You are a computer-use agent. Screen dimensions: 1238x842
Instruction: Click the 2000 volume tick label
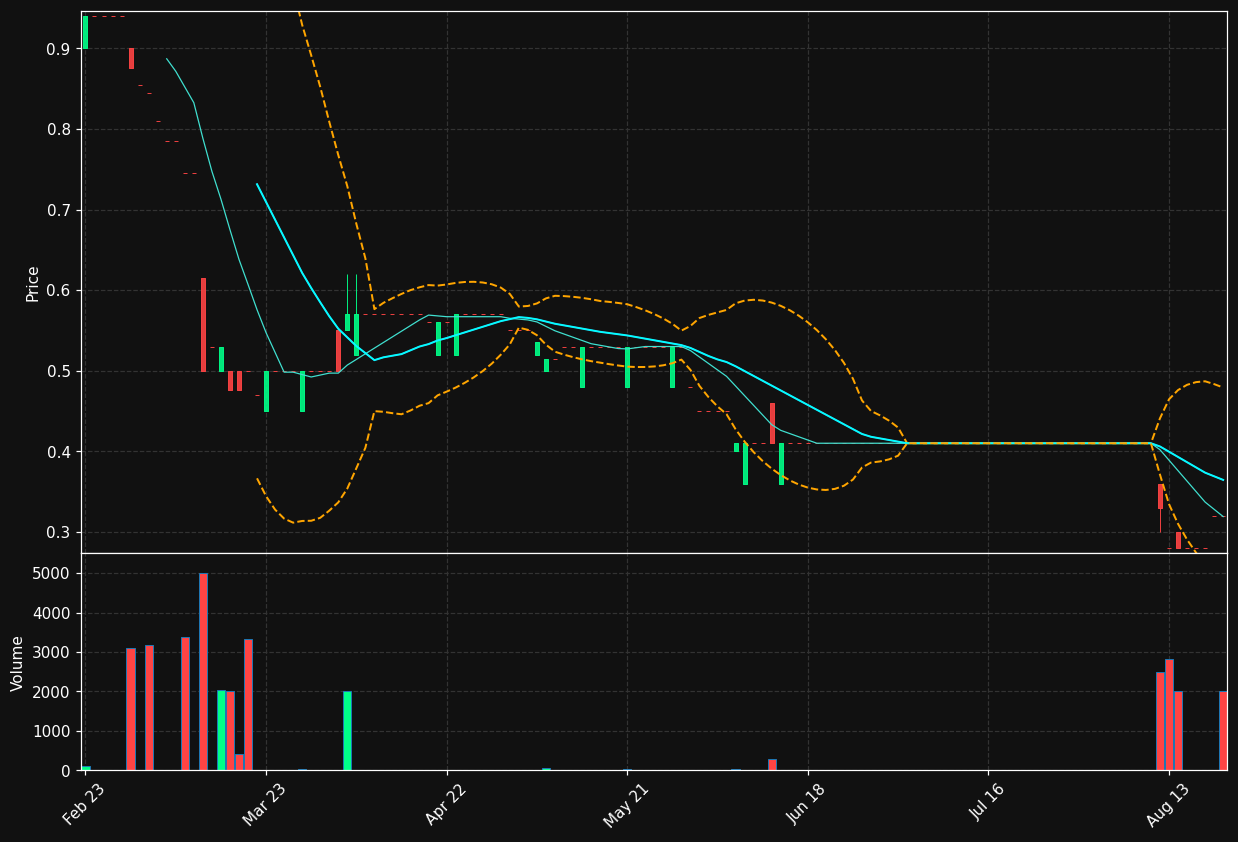[x=52, y=692]
